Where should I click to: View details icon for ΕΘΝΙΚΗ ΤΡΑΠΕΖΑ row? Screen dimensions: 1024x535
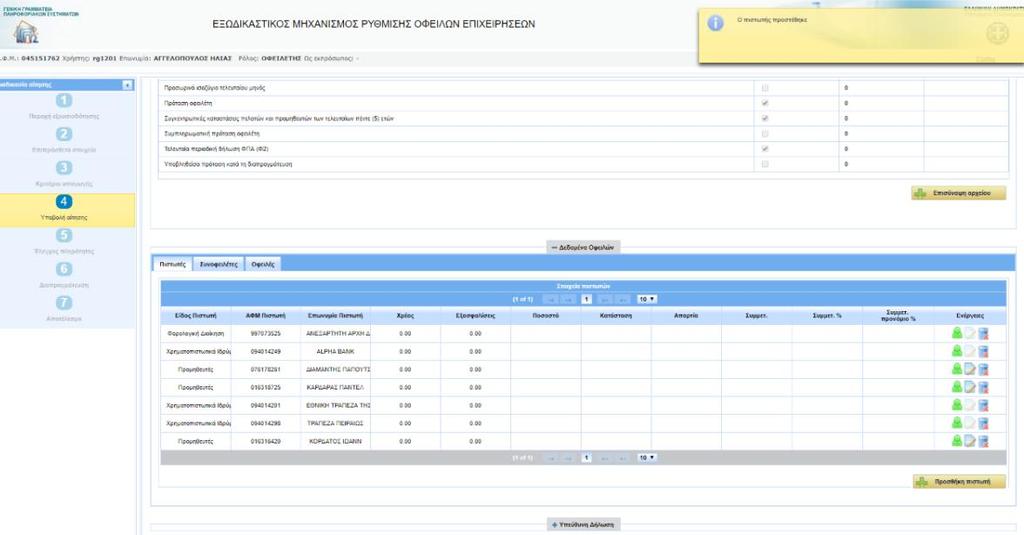click(957, 405)
